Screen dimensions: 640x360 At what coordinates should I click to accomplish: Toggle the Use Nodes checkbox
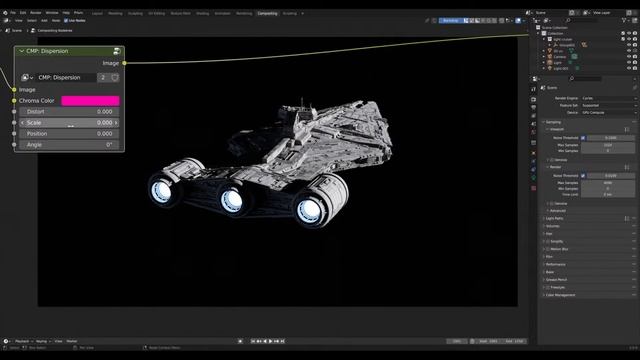[x=66, y=20]
